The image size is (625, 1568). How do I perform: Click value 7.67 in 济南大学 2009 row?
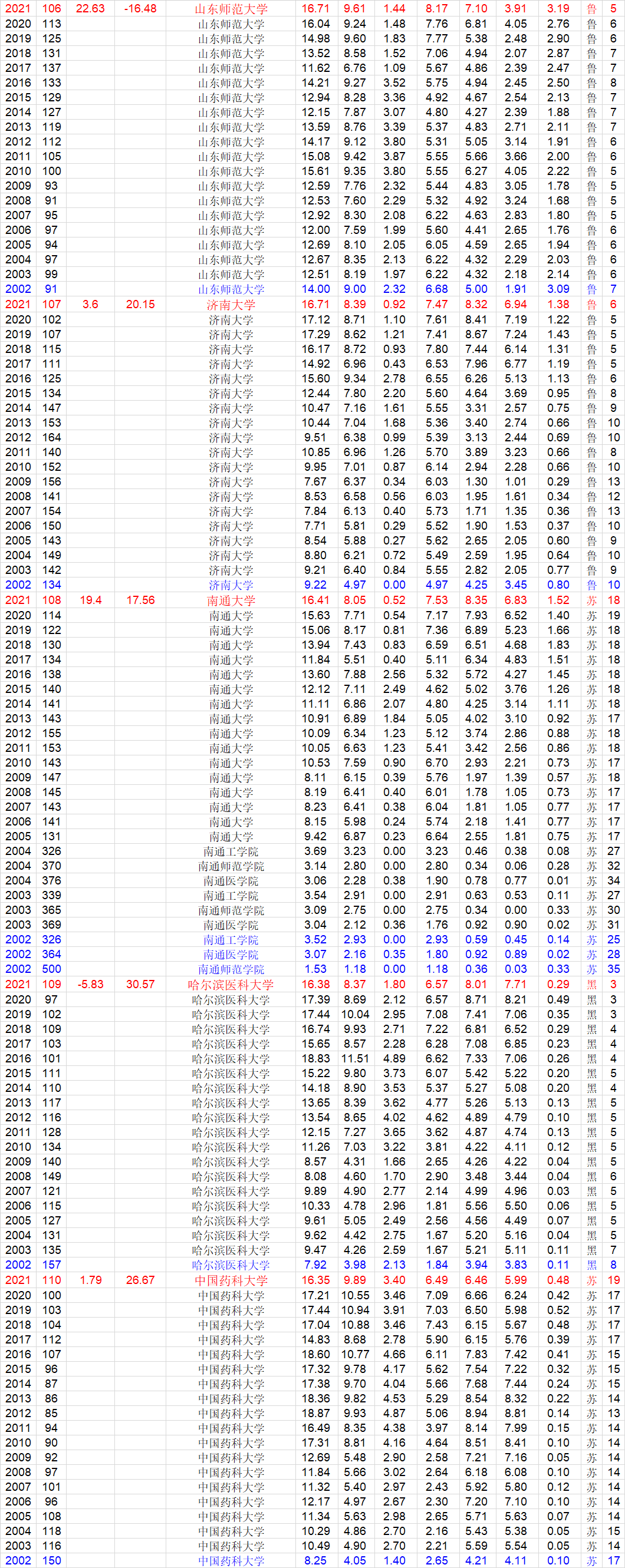315,481
